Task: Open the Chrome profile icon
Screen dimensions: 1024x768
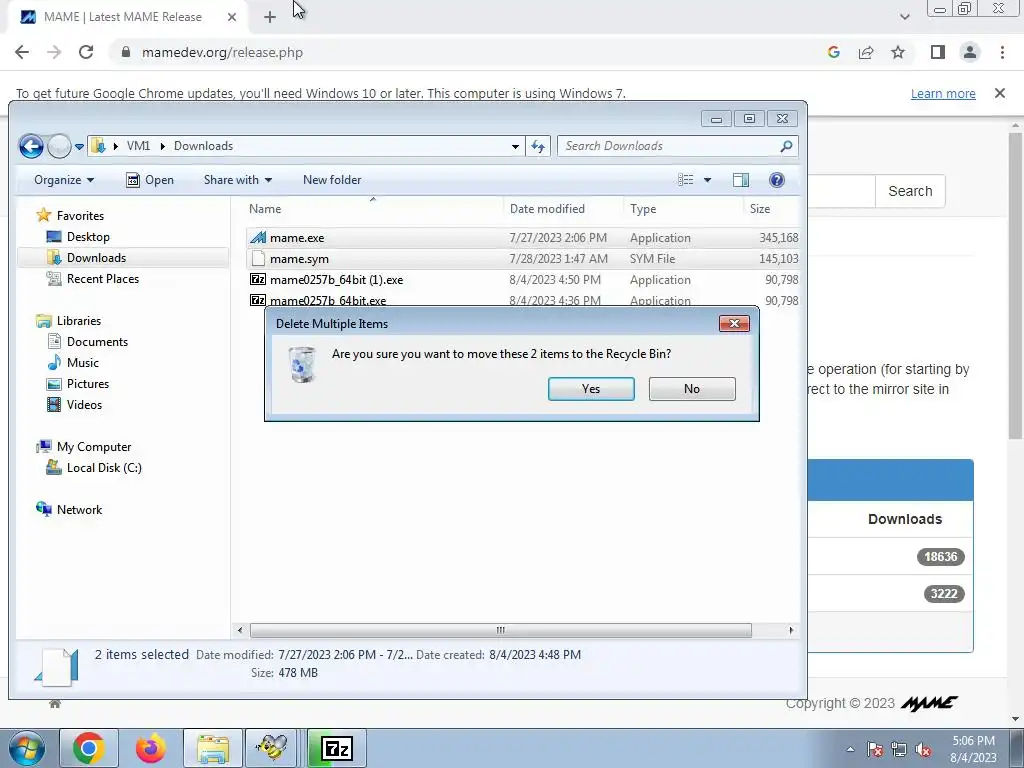Action: [x=970, y=52]
